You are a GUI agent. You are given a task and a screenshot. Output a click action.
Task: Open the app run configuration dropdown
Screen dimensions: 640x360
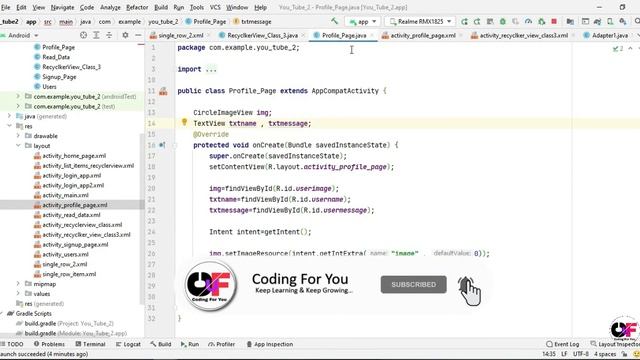pyautogui.click(x=362, y=22)
